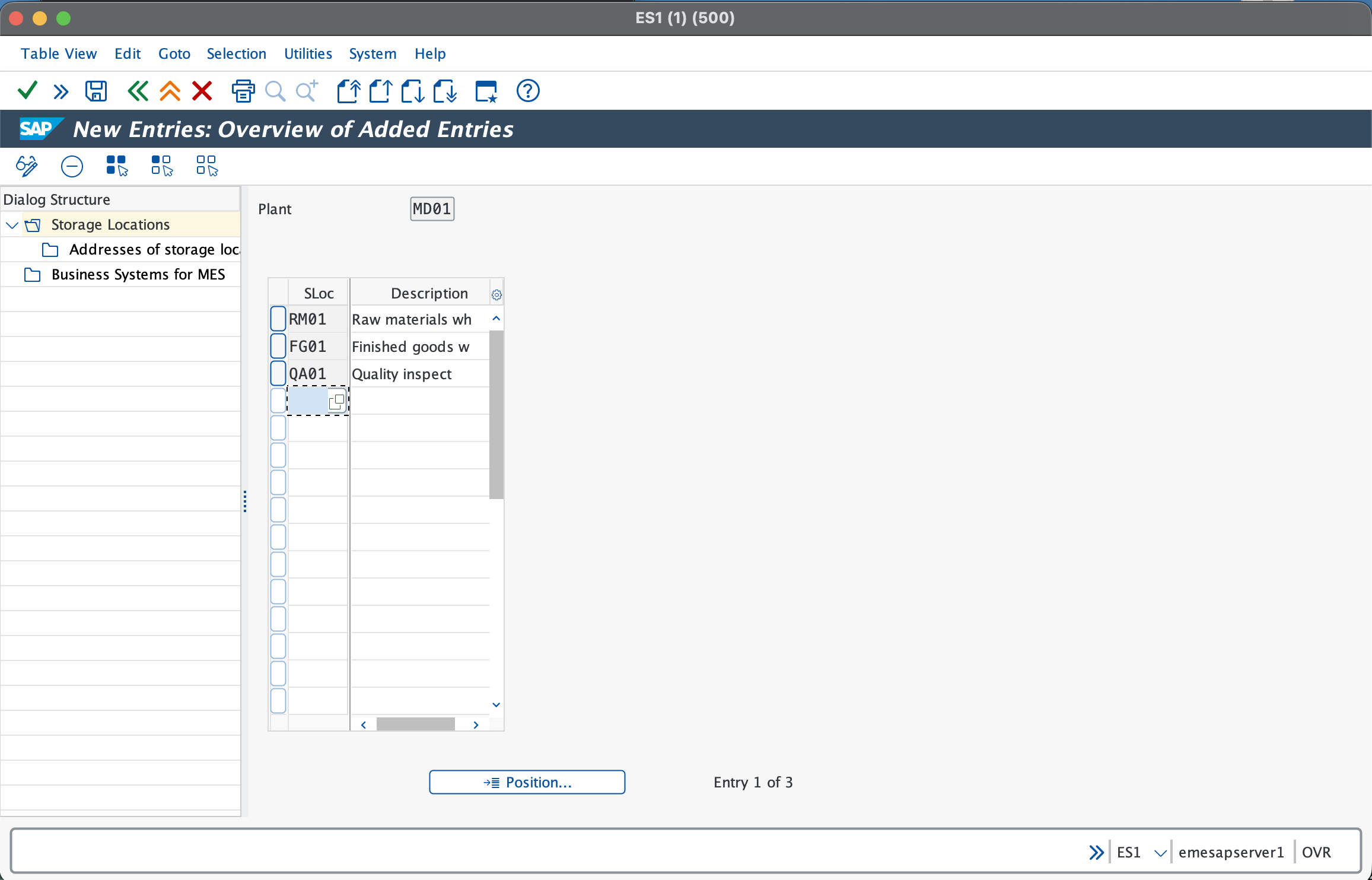Exit using the orange double-up arrows
1372x880 pixels.
(170, 91)
